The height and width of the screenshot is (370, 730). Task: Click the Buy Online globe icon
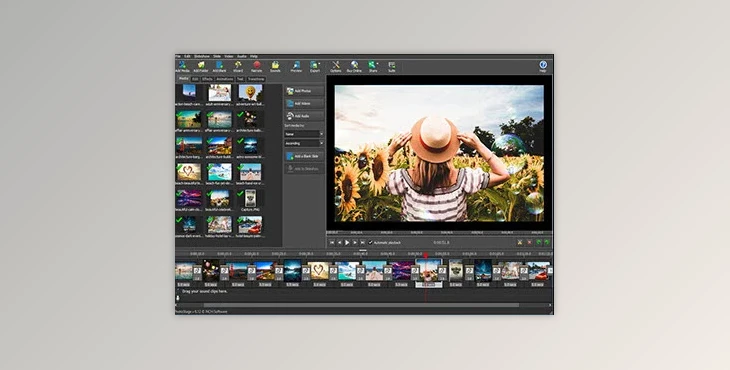(x=354, y=67)
